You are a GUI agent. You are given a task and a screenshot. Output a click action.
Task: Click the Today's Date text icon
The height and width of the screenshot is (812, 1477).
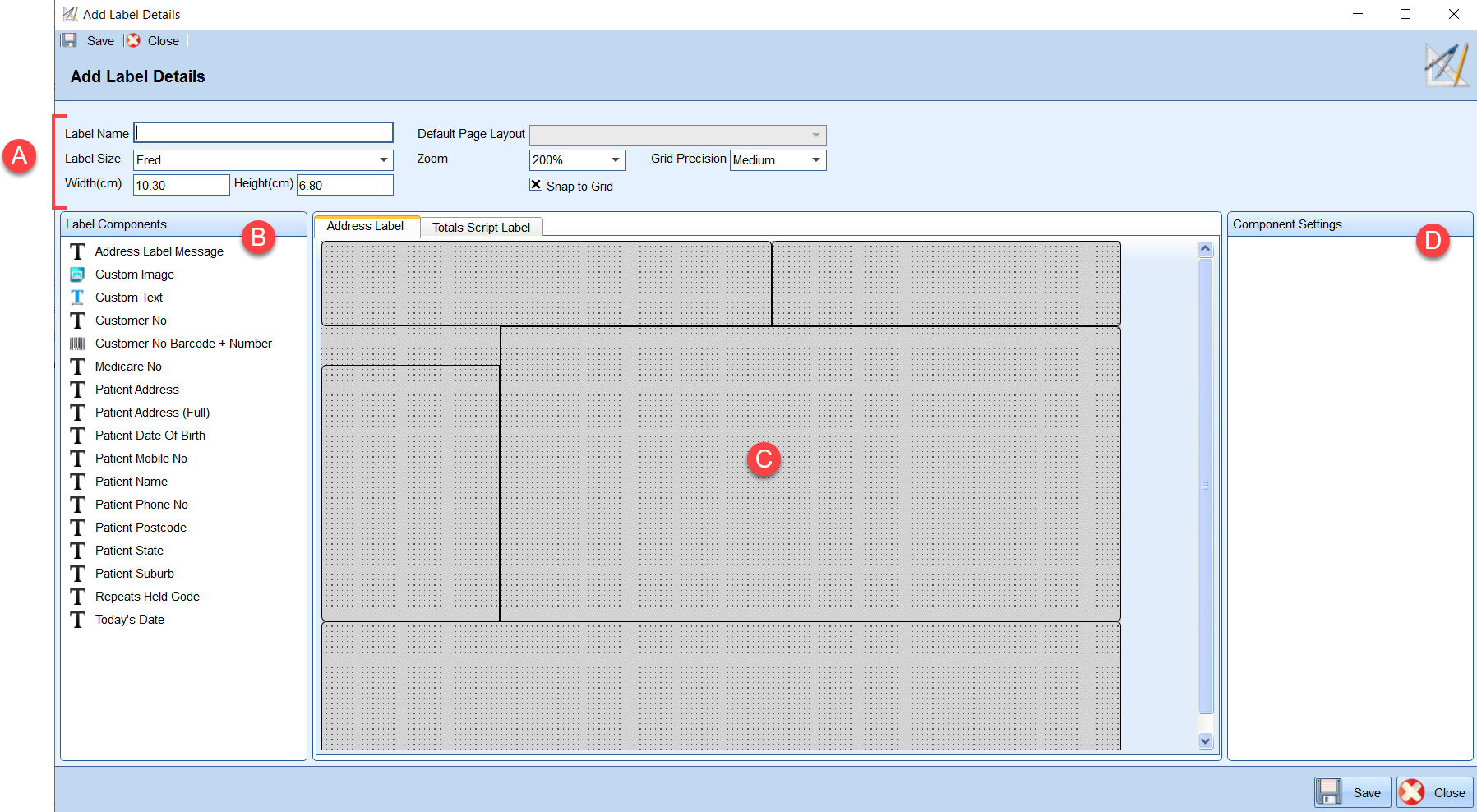(77, 620)
